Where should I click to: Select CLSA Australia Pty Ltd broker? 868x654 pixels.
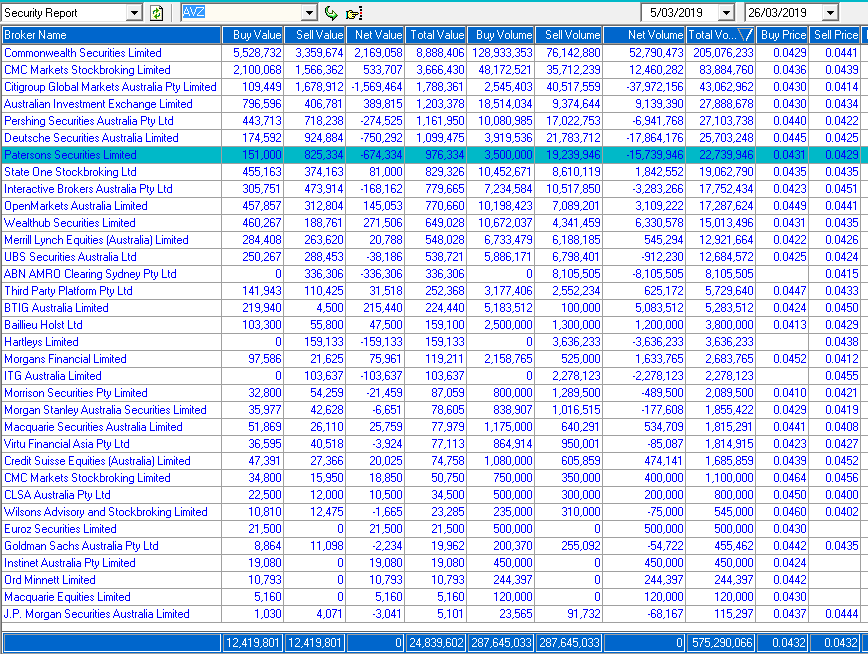[57, 495]
